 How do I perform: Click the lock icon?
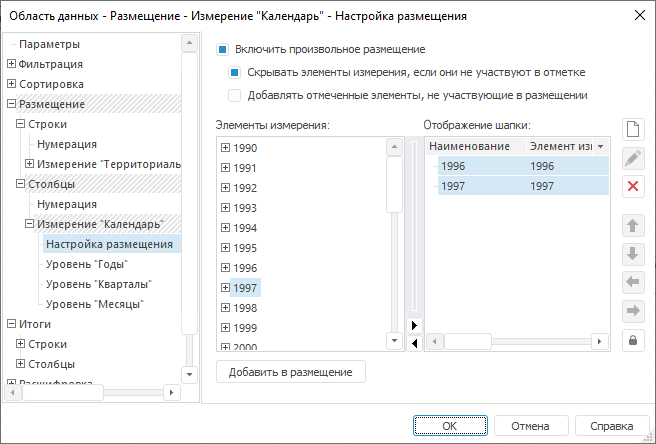tap(632, 340)
